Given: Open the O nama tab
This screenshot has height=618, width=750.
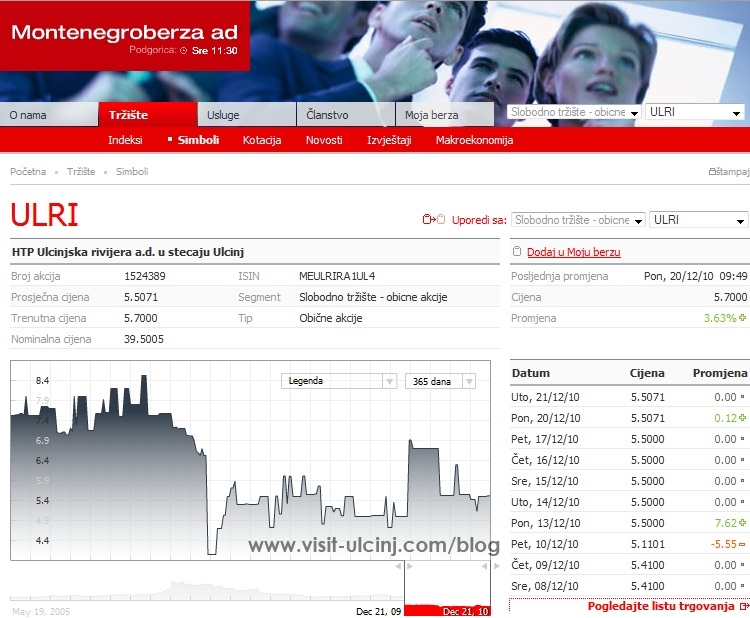Looking at the screenshot, I should [49, 115].
